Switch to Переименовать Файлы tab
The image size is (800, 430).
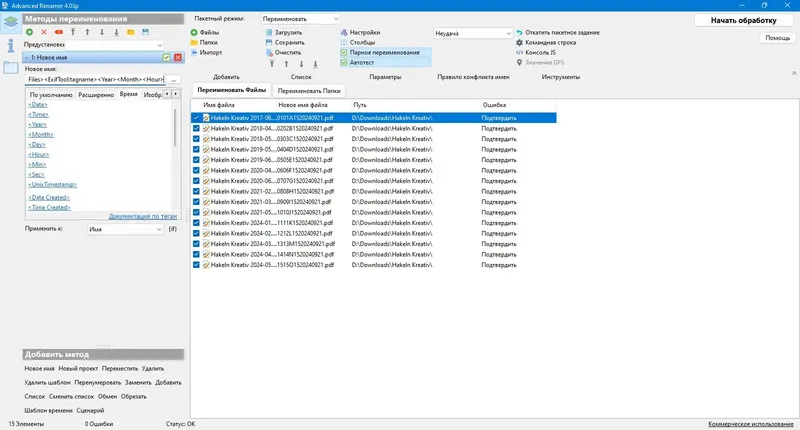[232, 90]
